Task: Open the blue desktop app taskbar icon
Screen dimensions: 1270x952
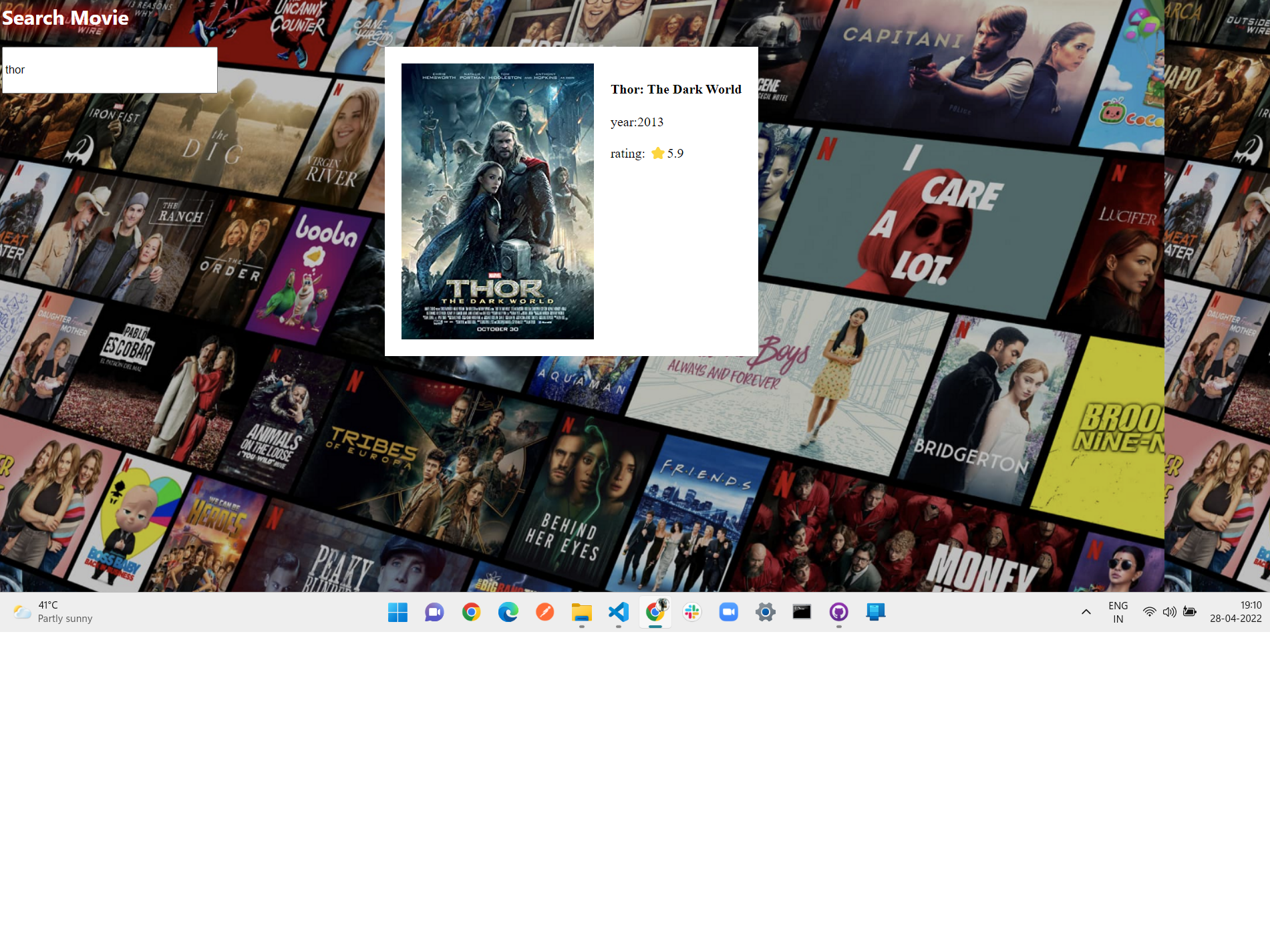Action: 875,612
